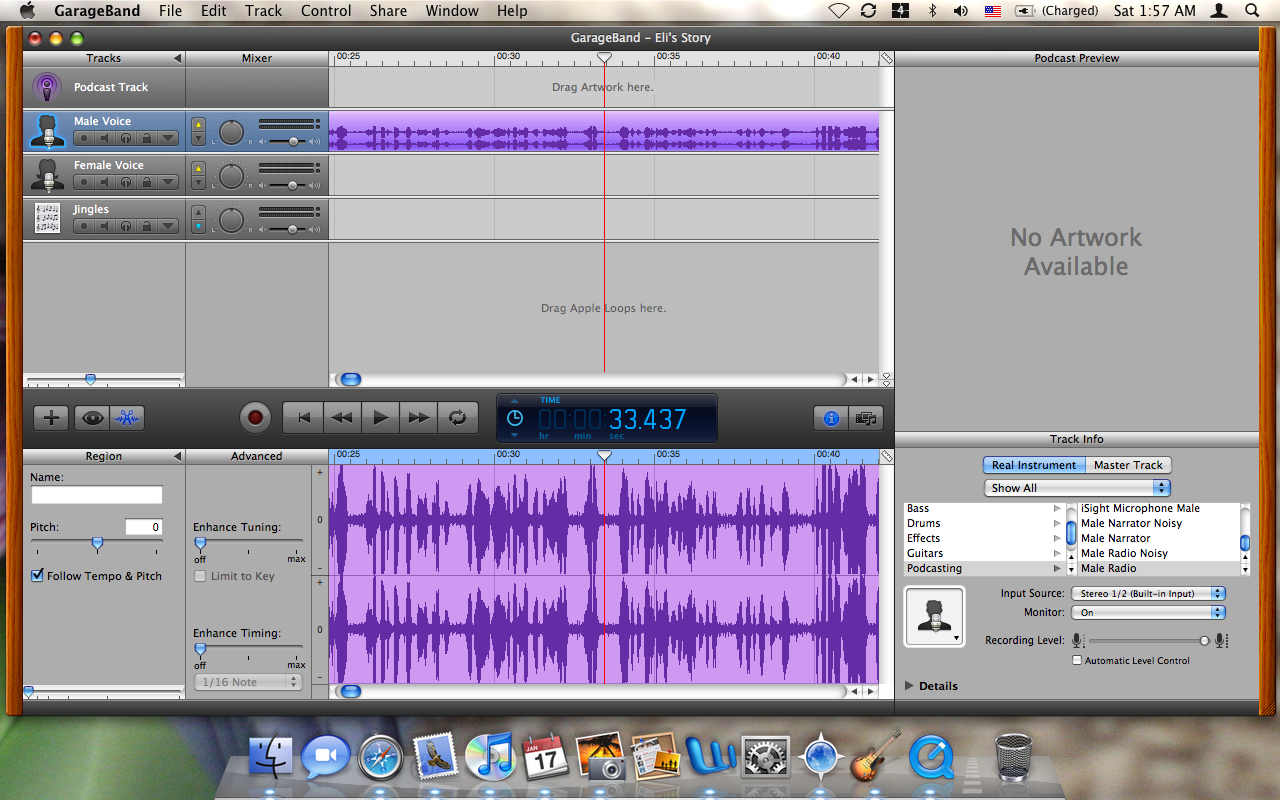The width and height of the screenshot is (1280, 800).
Task: Show Track Info with the blue info button
Action: (831, 418)
